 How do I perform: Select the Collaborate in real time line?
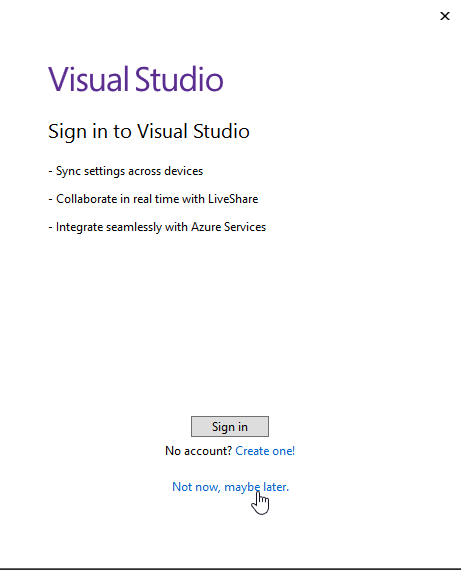point(153,199)
